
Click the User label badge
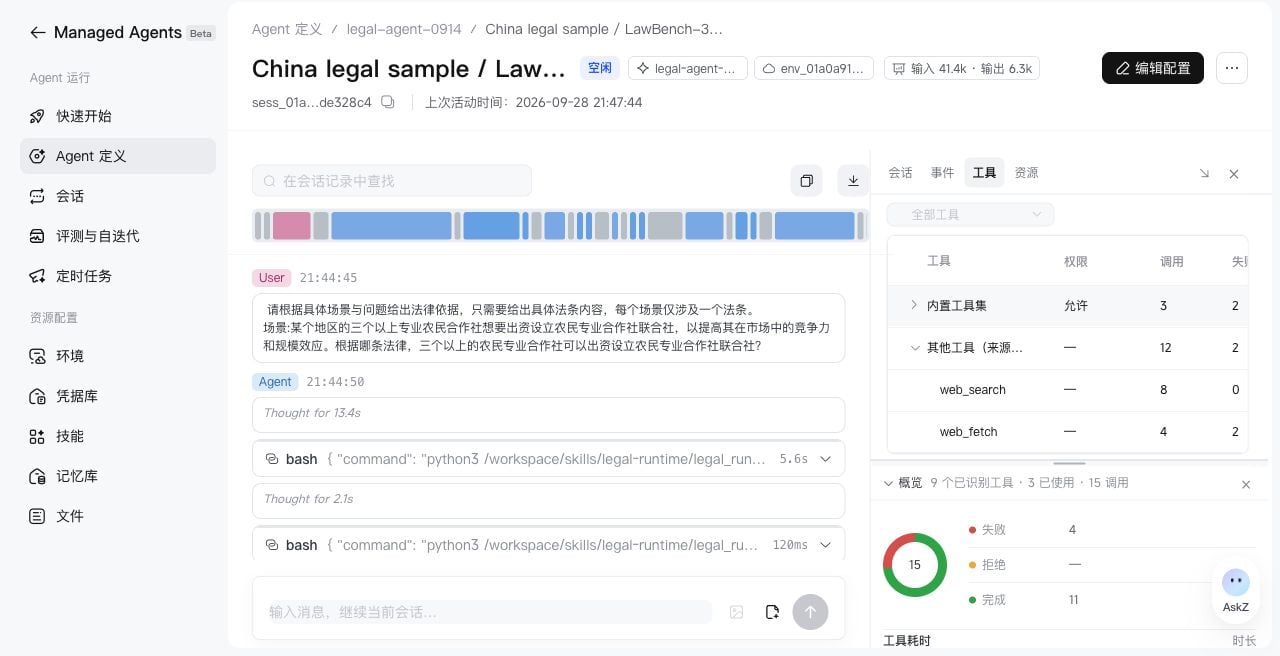272,278
